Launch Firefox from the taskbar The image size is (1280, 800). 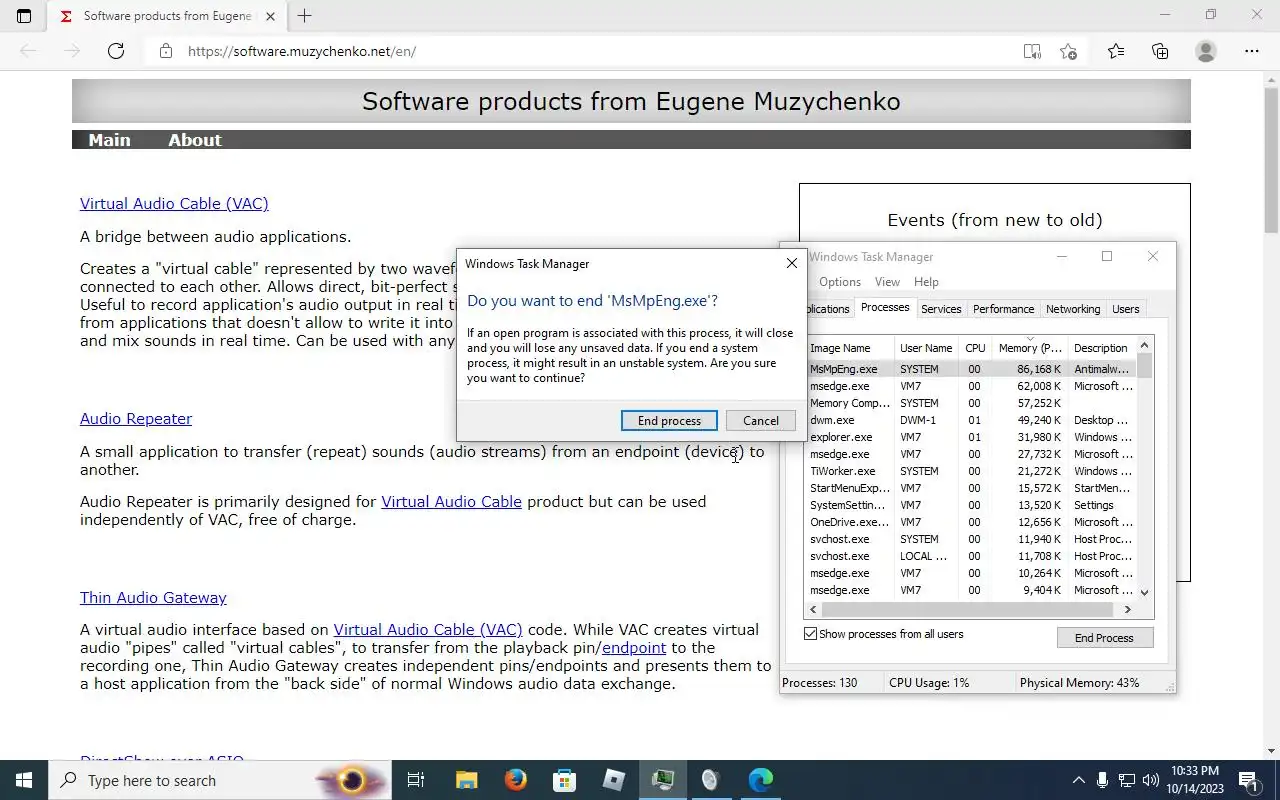click(x=516, y=780)
